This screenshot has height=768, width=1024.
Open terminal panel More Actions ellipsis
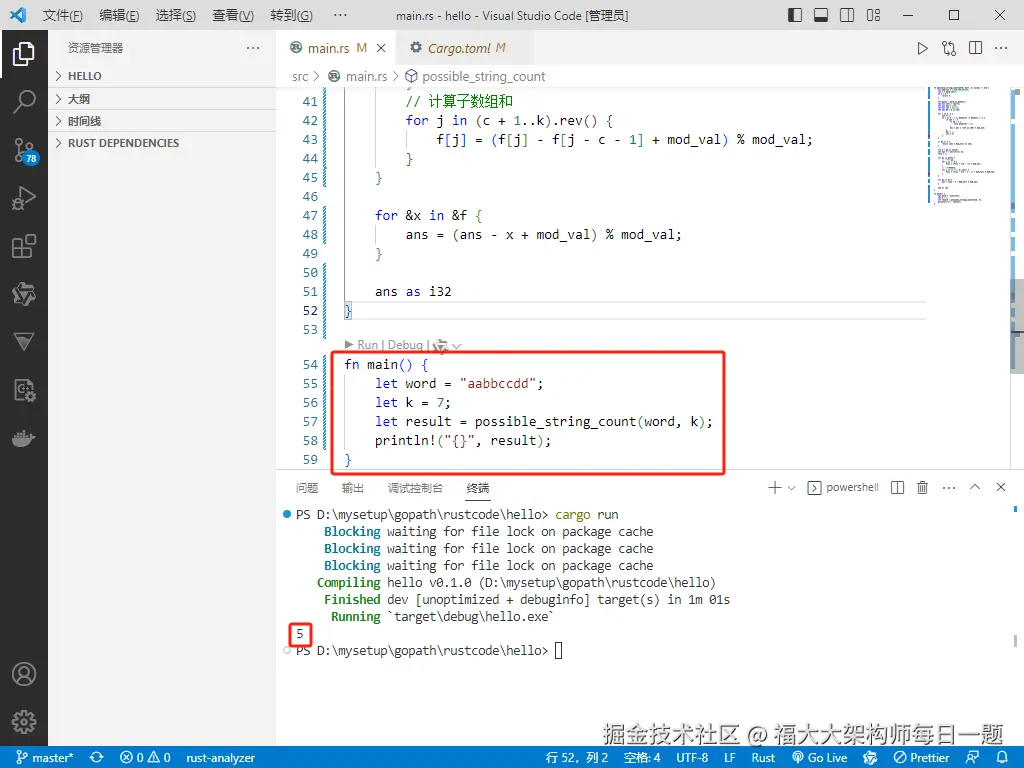949,487
